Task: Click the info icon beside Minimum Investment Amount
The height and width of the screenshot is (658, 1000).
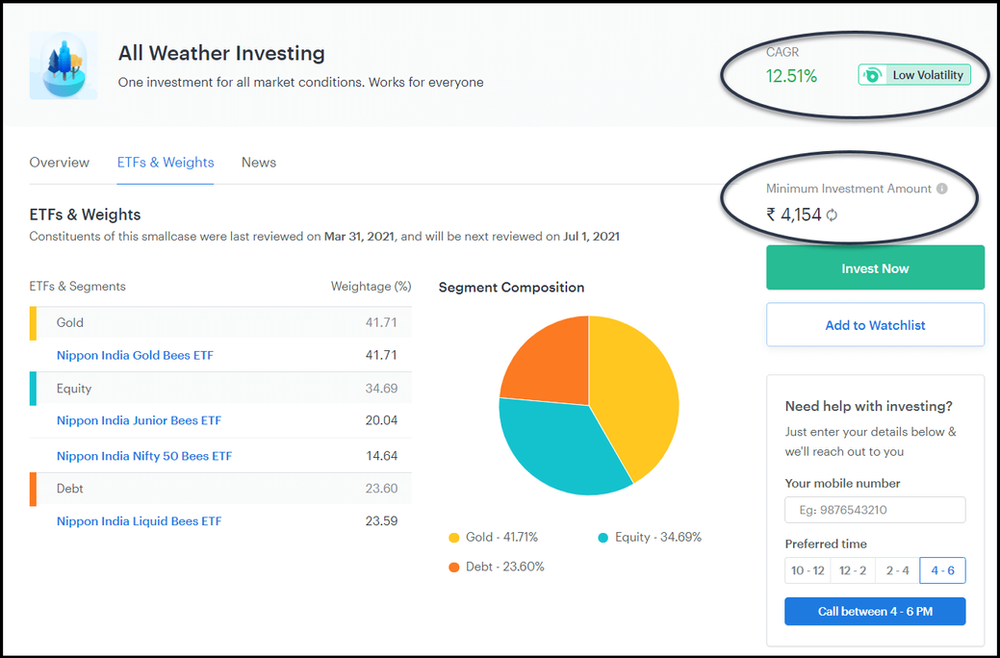Action: [942, 188]
